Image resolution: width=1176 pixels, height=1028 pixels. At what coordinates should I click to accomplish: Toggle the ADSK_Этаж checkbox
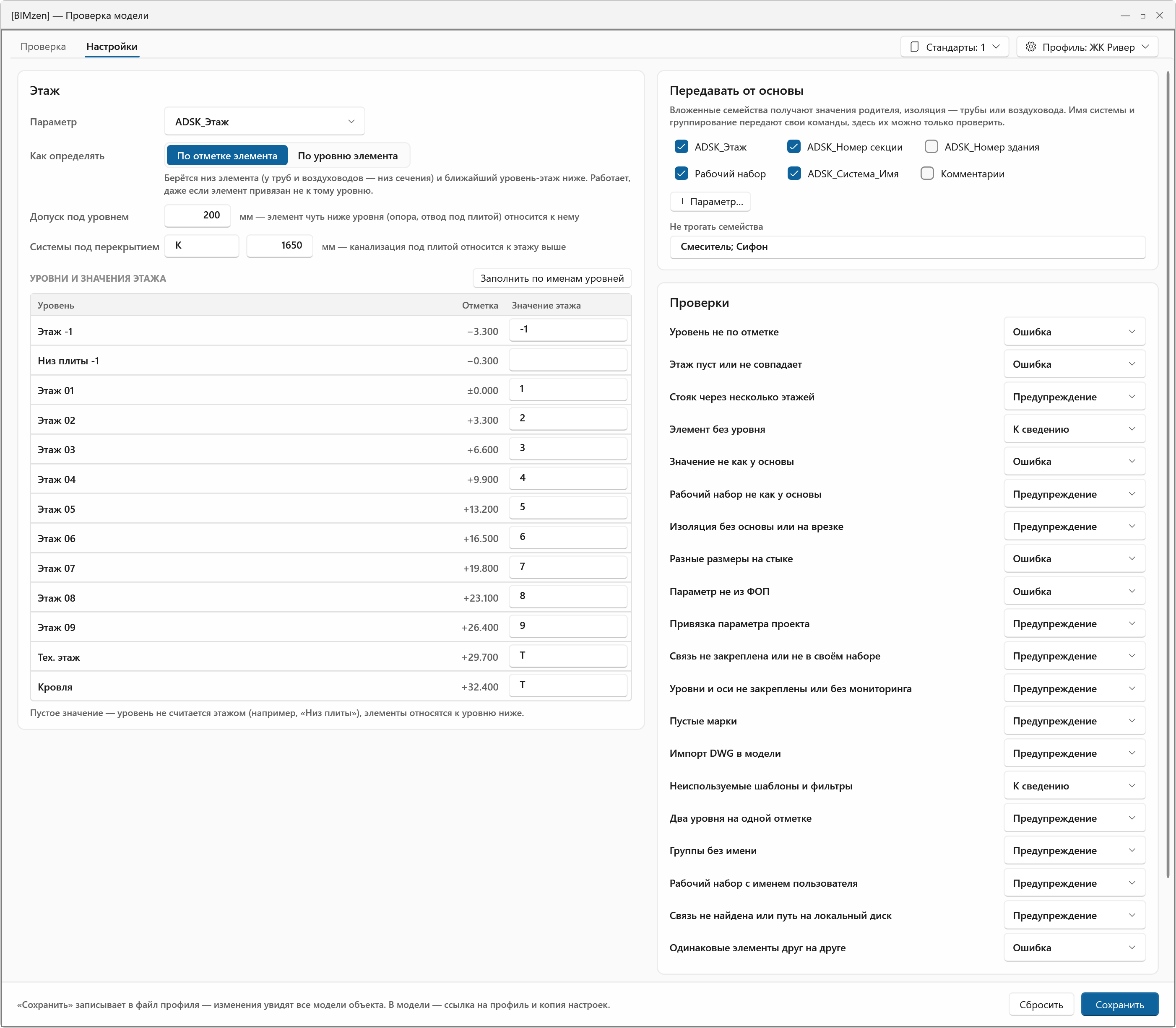(x=681, y=147)
